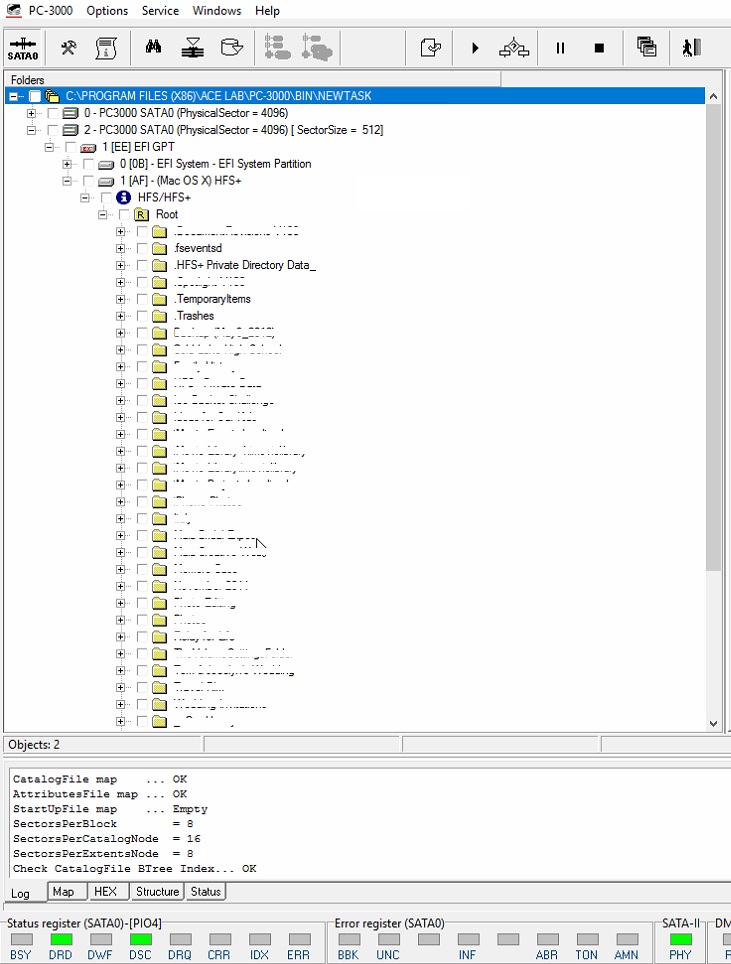Stop the process with the square button

pos(599,48)
